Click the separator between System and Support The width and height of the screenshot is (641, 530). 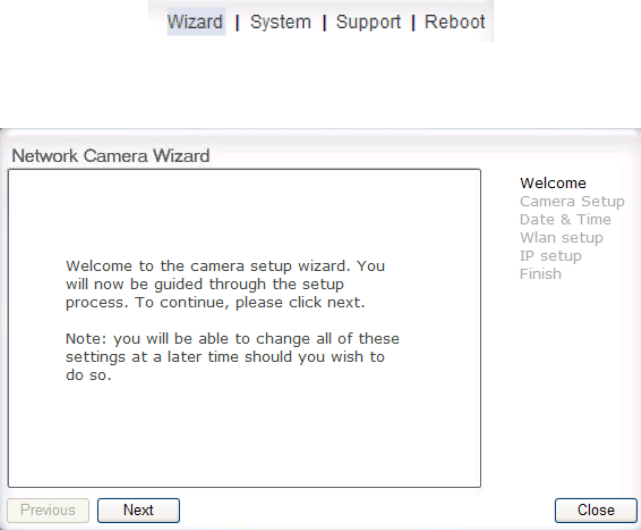pyautogui.click(x=324, y=22)
